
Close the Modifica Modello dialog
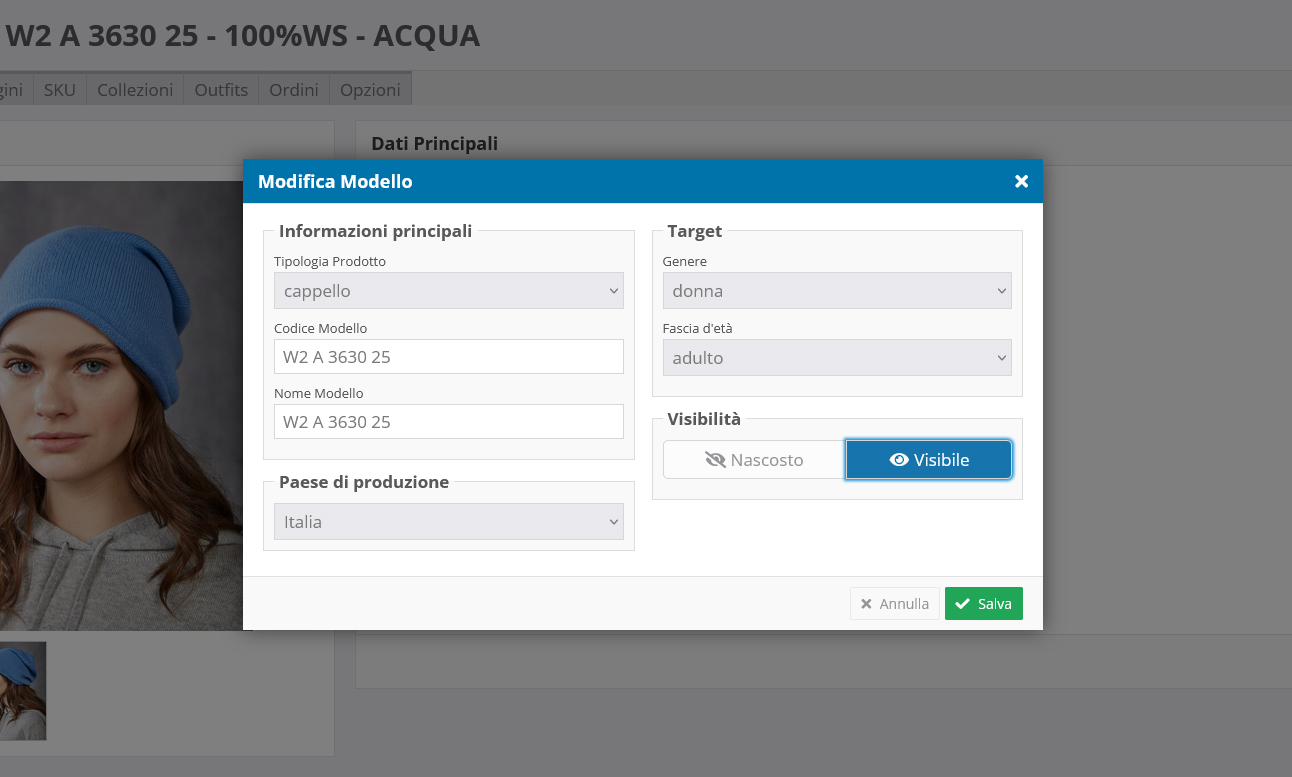[1021, 181]
